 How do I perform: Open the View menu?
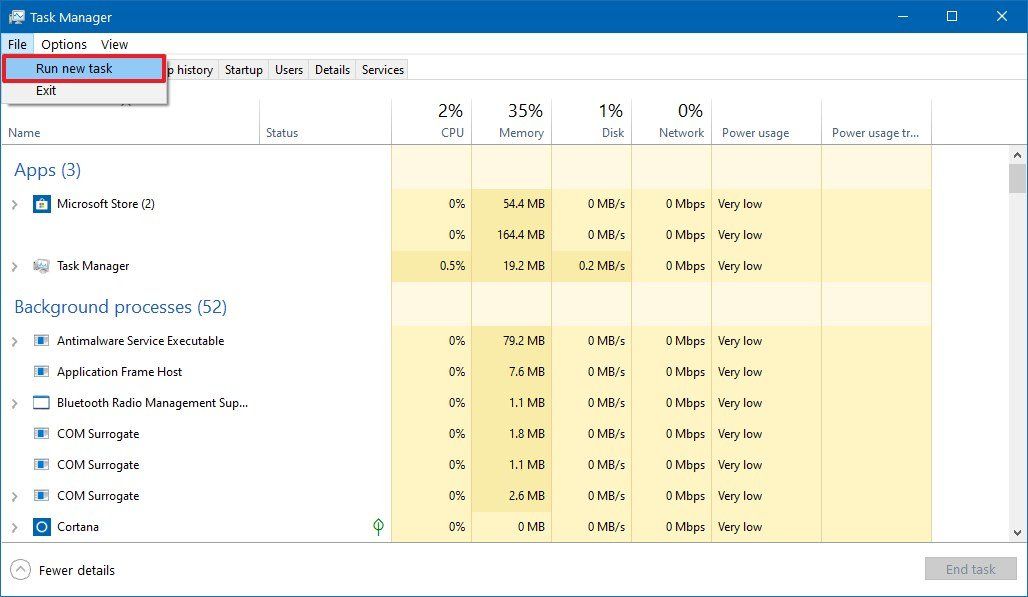[114, 44]
